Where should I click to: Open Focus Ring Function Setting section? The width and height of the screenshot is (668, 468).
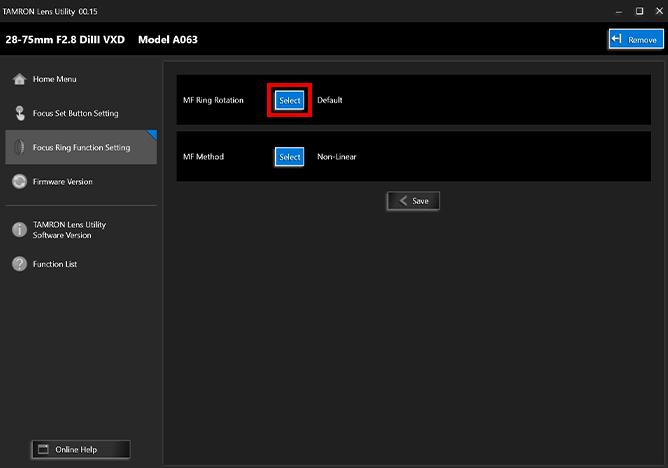[81, 147]
